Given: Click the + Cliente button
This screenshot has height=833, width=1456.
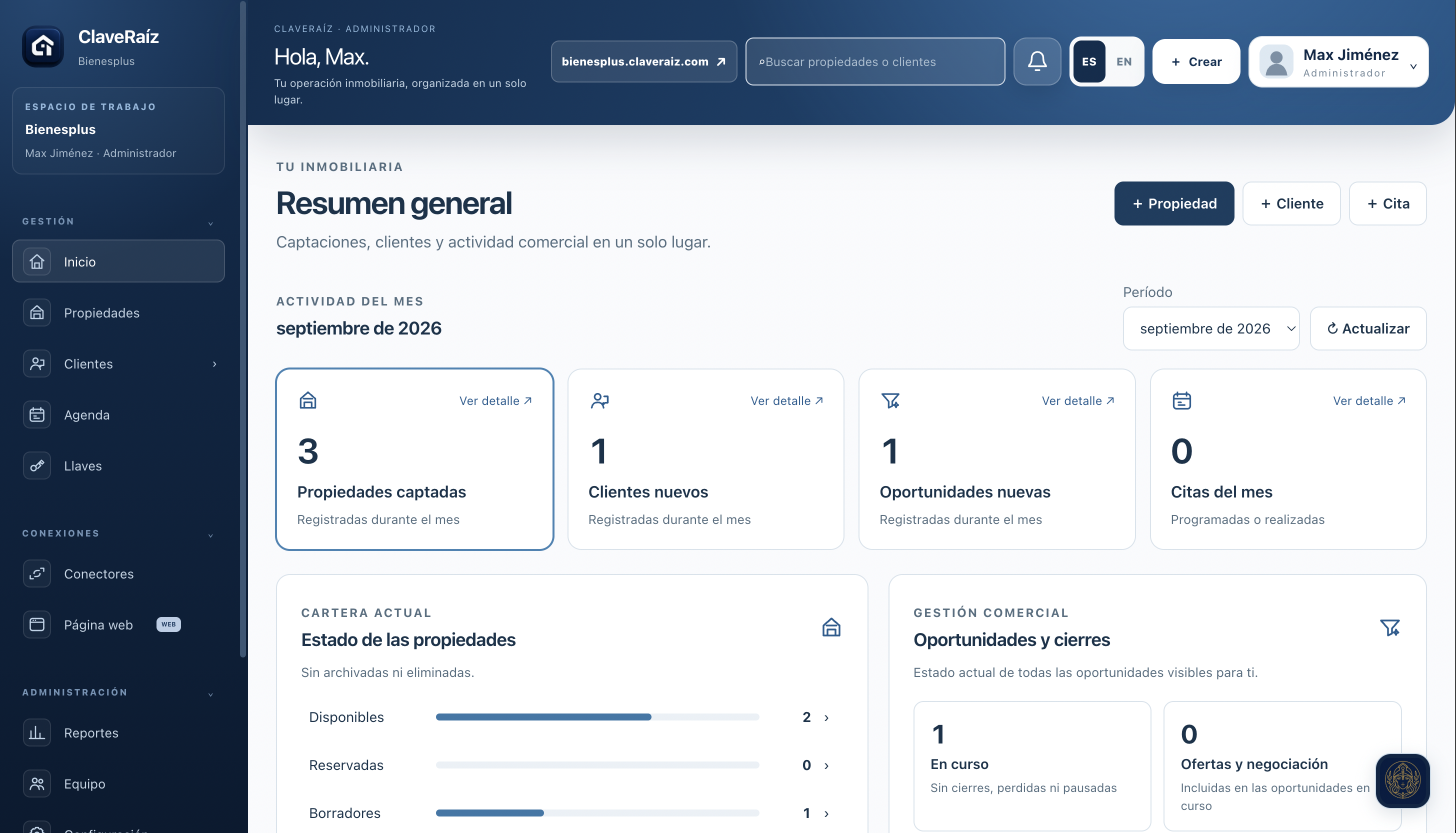Looking at the screenshot, I should click(x=1291, y=203).
